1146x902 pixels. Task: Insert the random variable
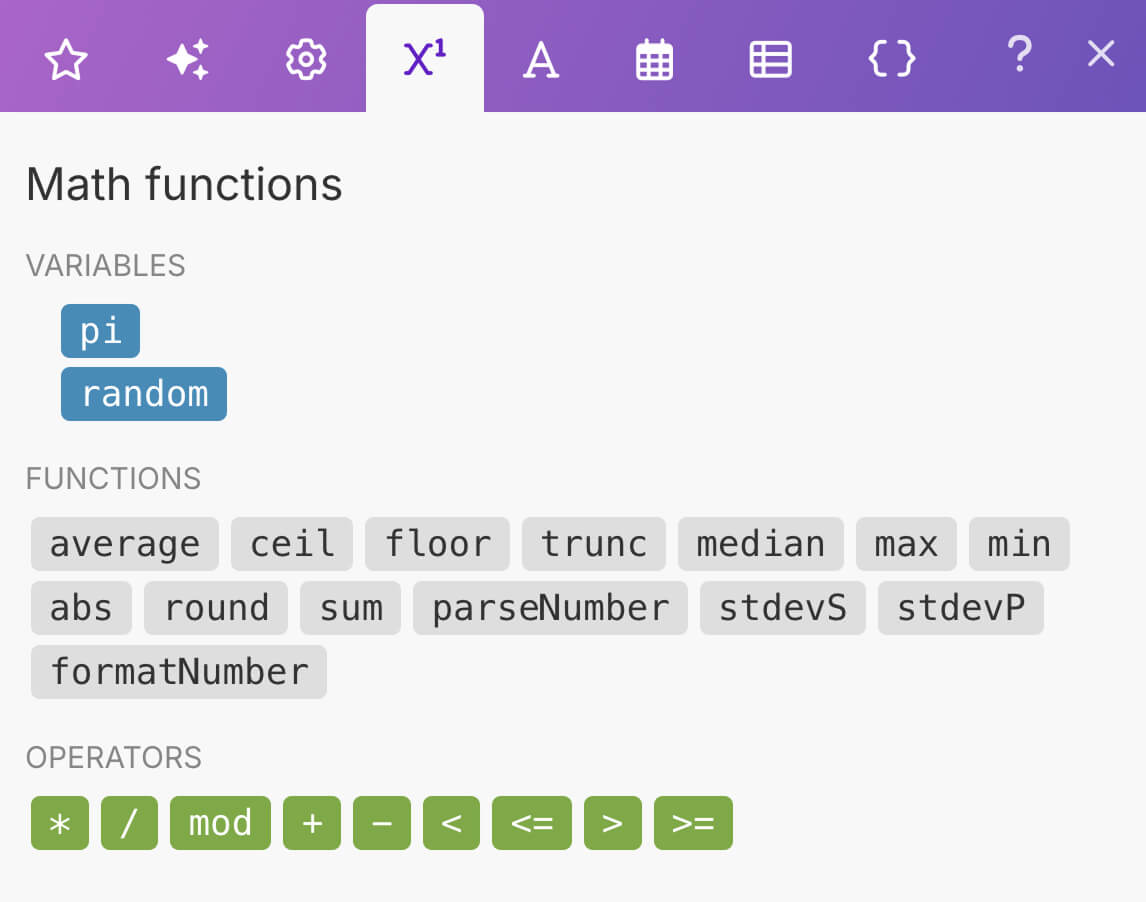click(x=144, y=394)
